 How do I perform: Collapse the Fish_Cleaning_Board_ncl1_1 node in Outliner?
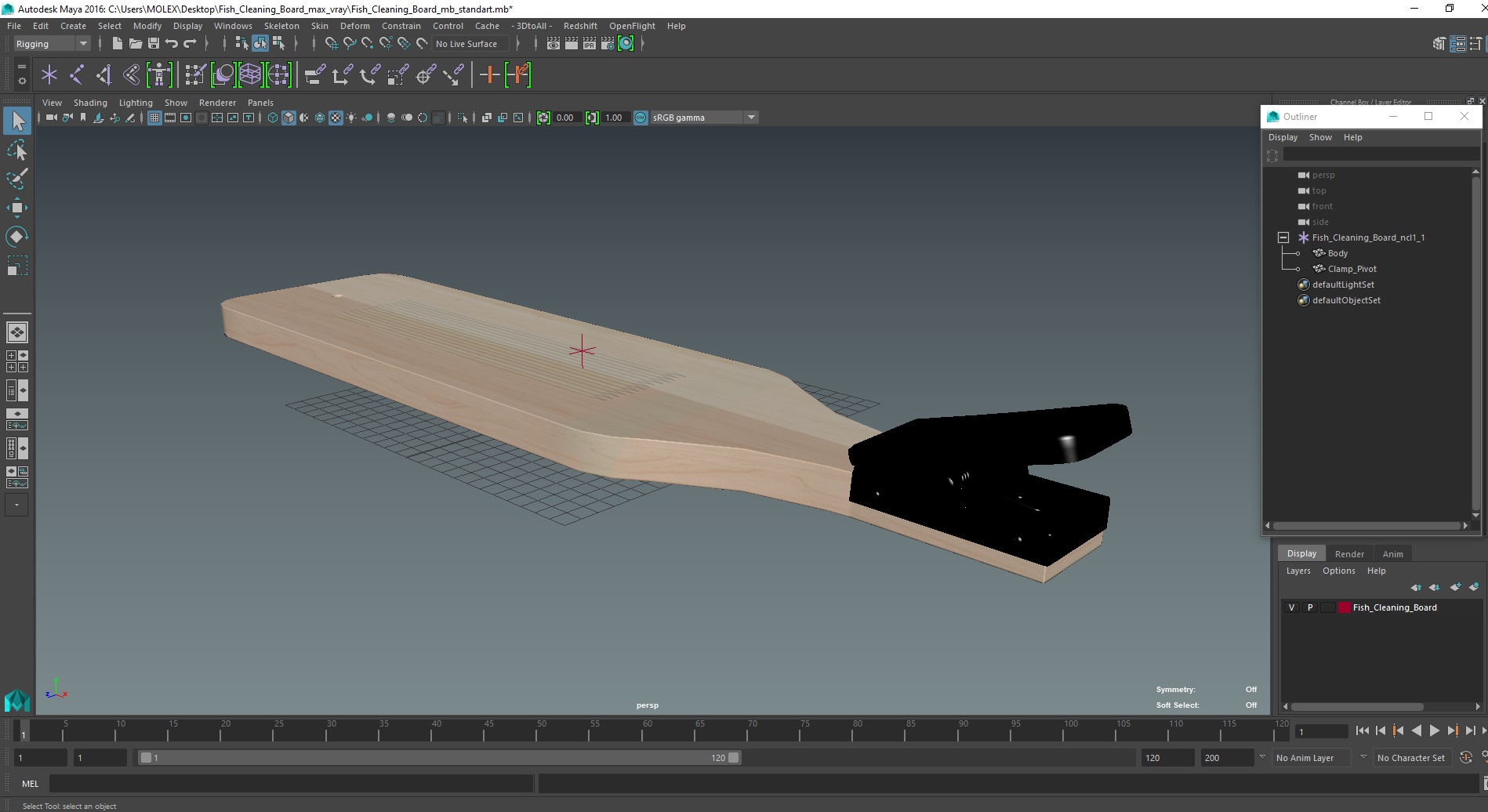point(1283,237)
